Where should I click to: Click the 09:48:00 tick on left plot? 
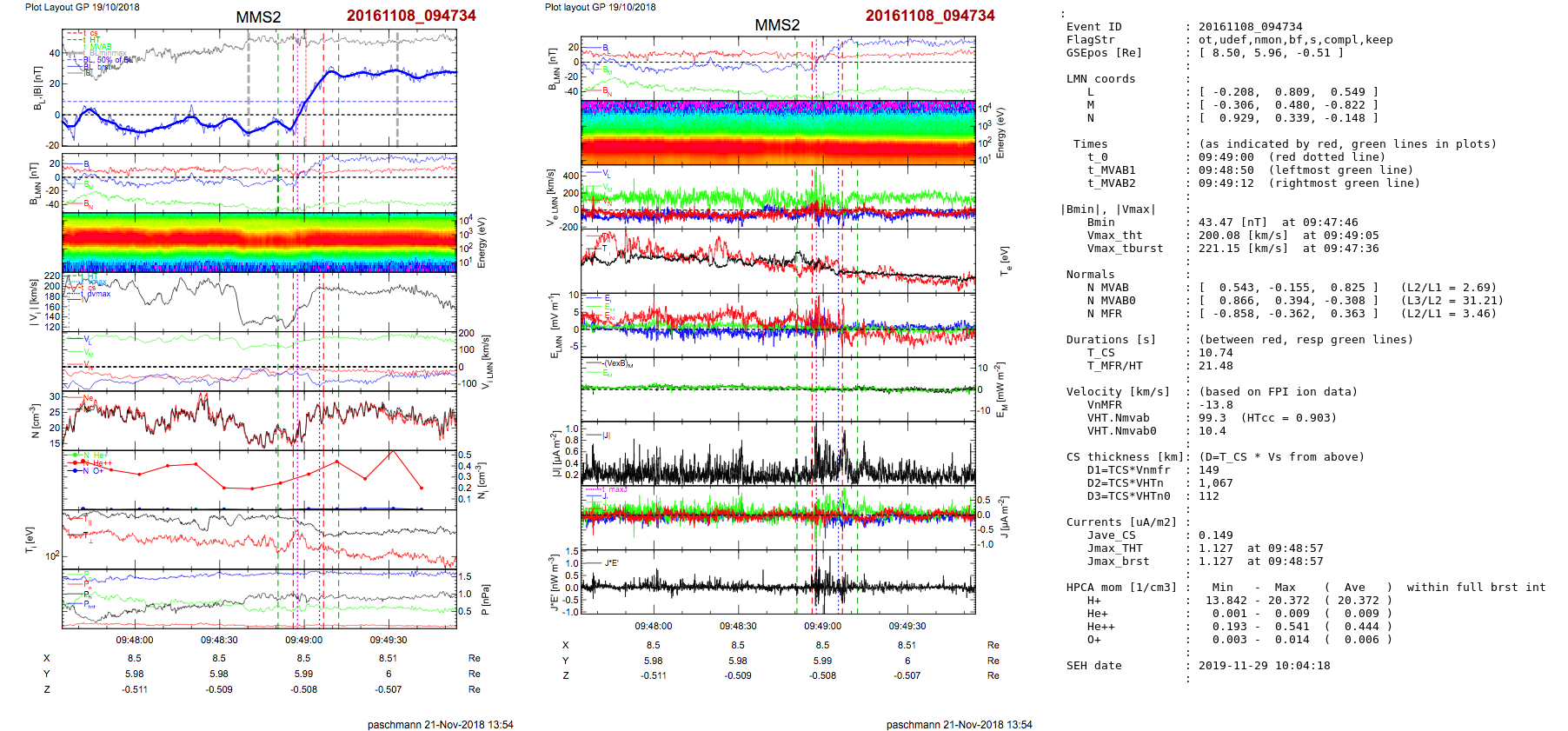(x=135, y=640)
